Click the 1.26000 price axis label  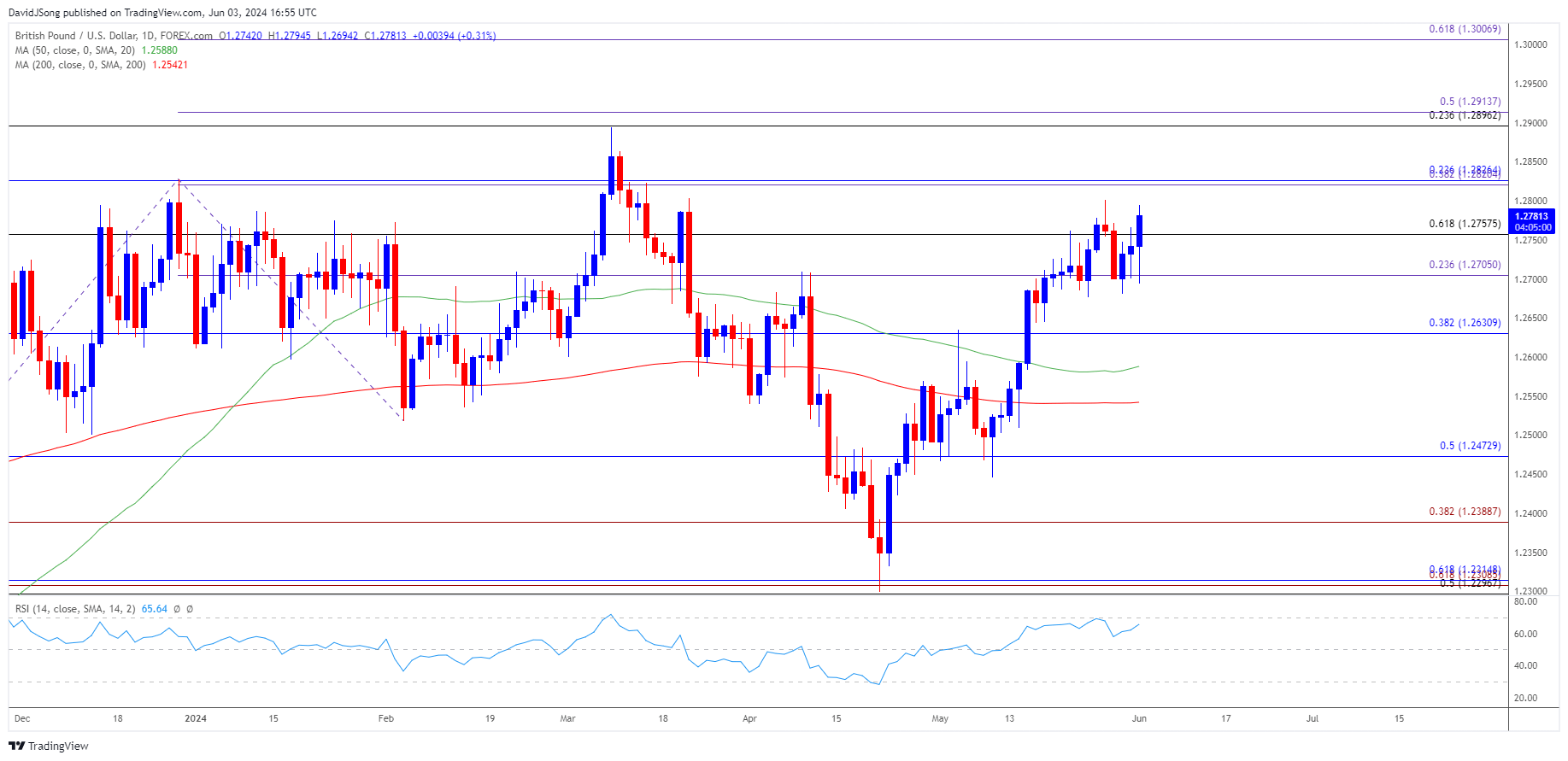(x=1530, y=357)
